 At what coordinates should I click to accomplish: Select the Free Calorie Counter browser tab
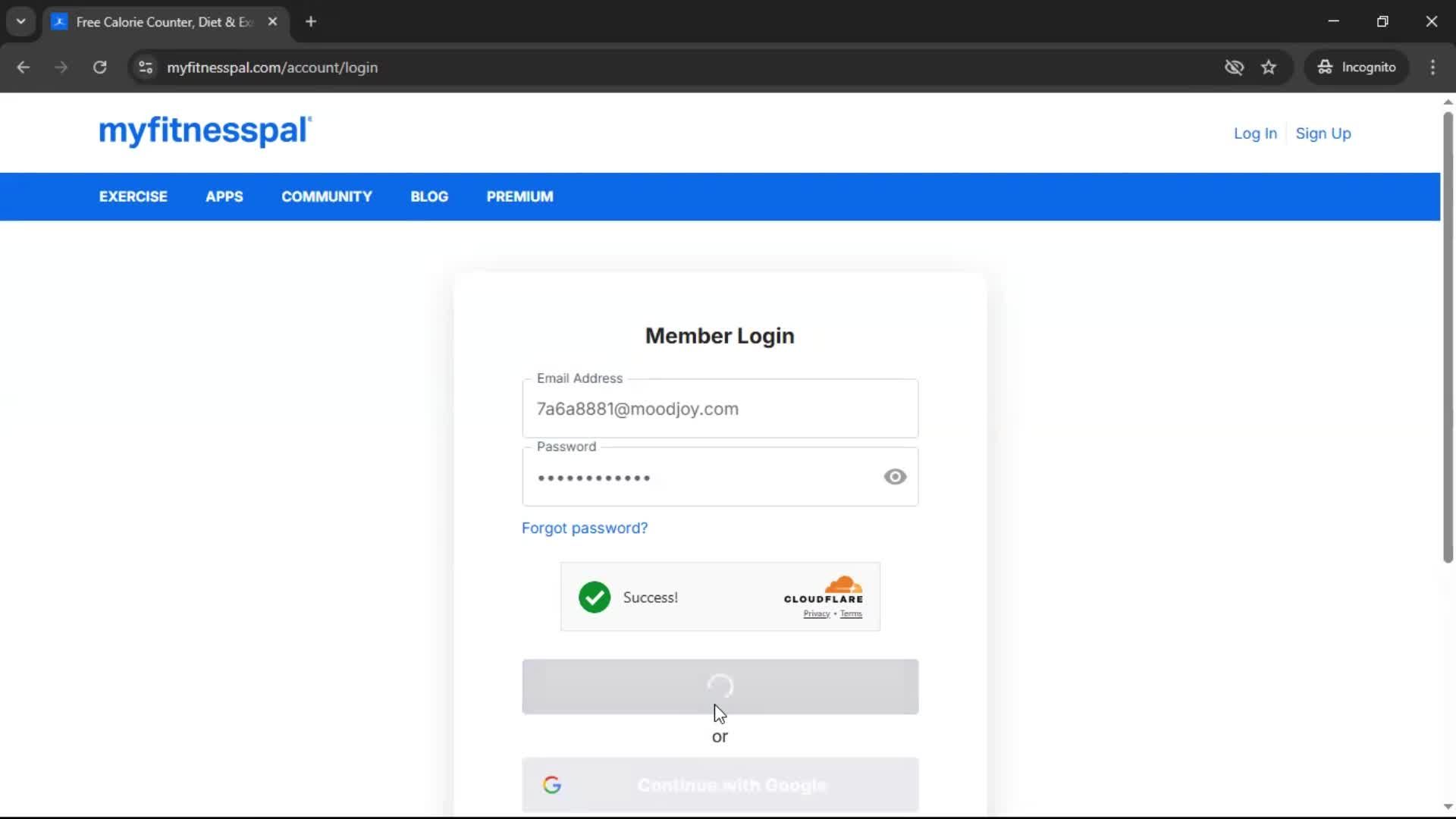[166, 22]
